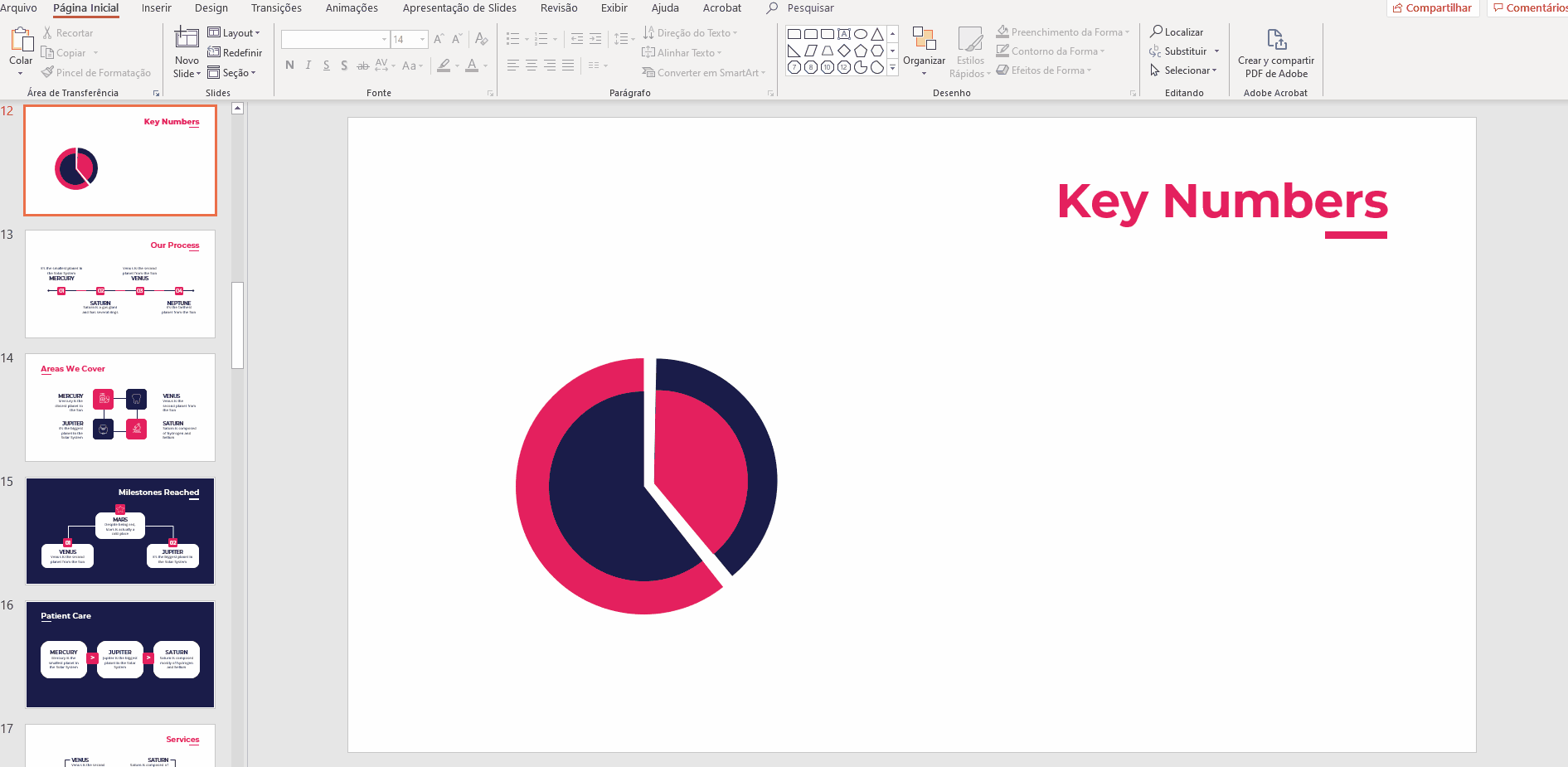
Task: Click the Copiar icon
Action: 47,53
